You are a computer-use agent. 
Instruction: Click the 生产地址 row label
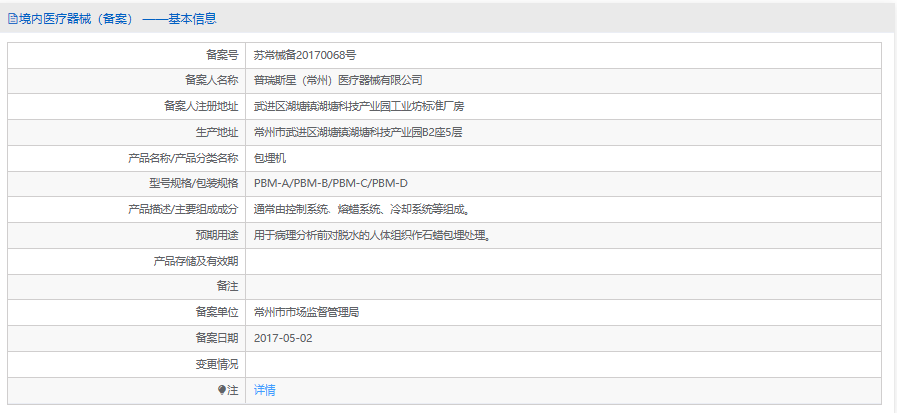click(x=217, y=133)
